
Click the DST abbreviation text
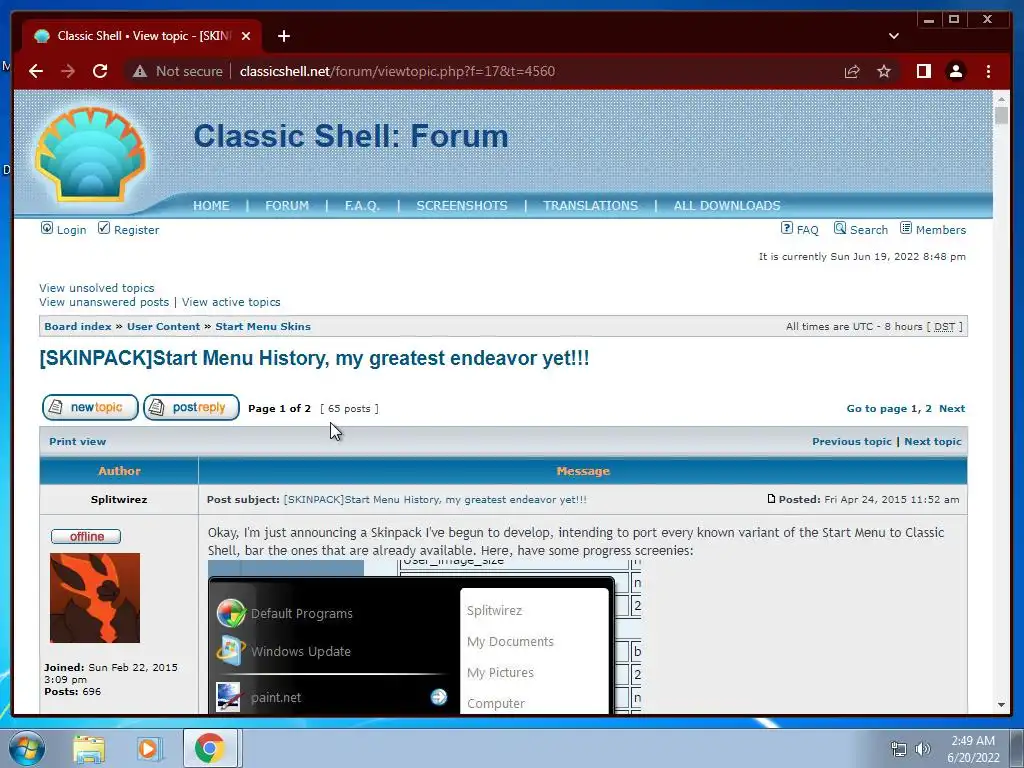pos(944,327)
